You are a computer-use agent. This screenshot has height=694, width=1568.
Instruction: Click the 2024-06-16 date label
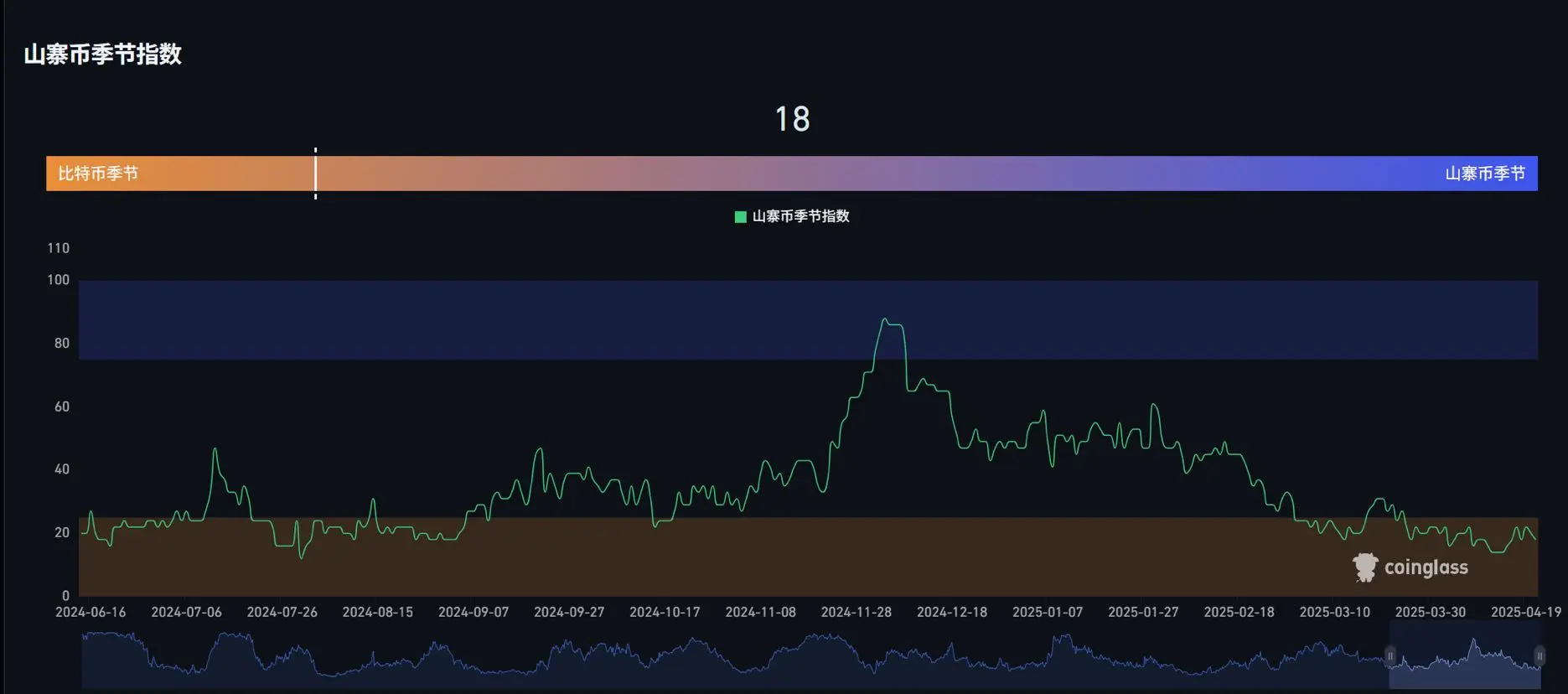tap(91, 612)
